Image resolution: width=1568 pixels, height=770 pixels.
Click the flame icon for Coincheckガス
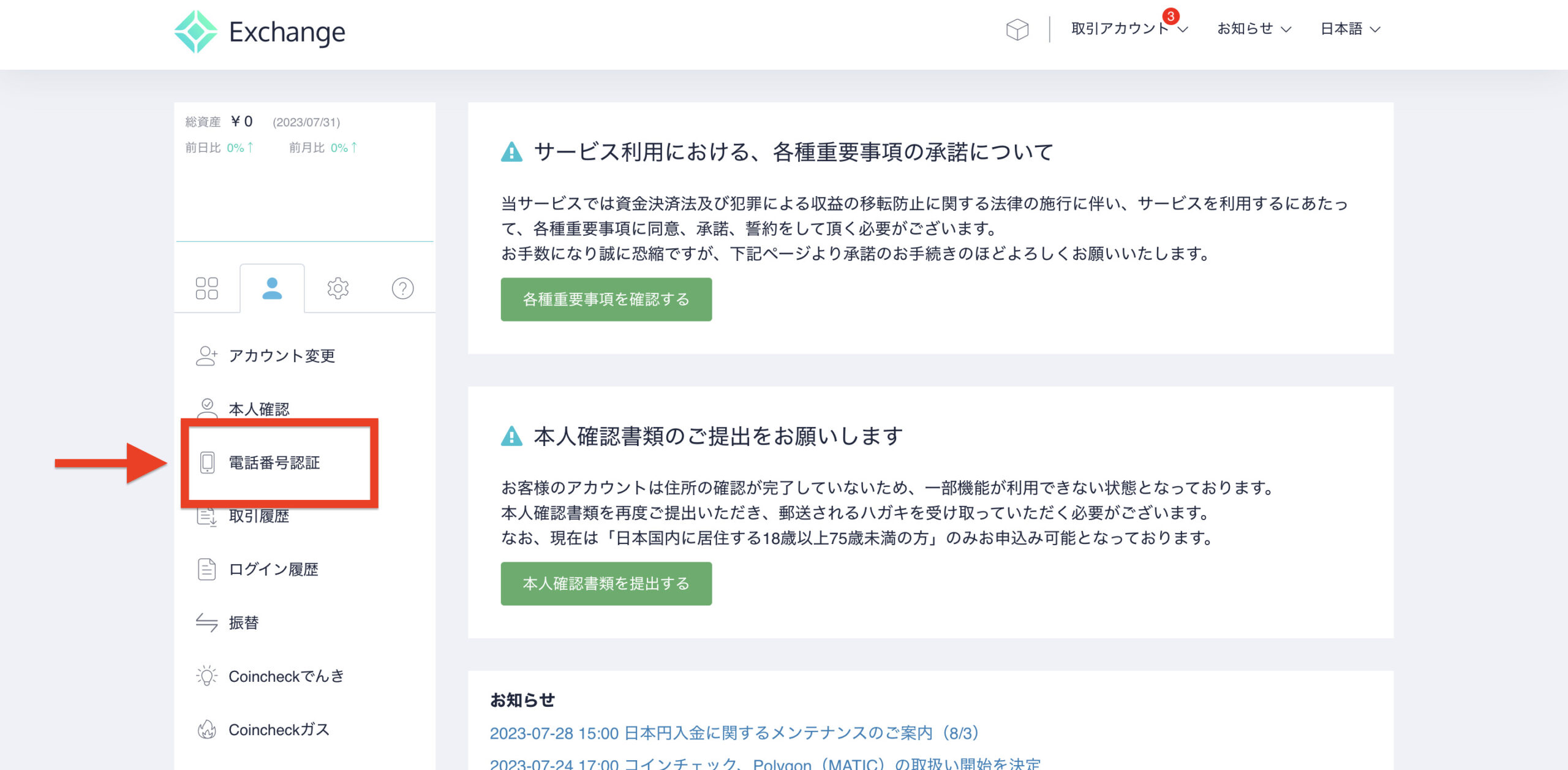tap(206, 730)
